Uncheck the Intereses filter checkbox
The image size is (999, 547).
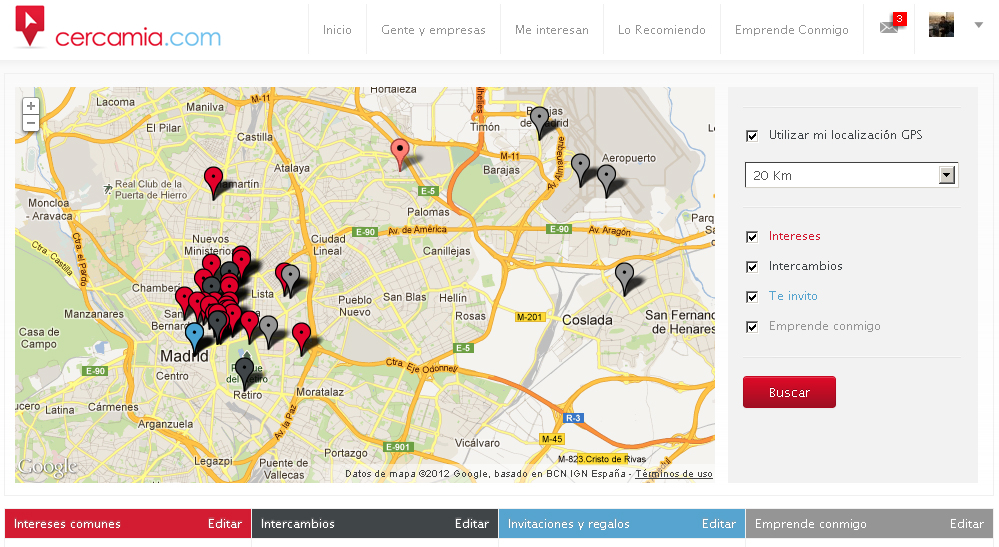coord(752,237)
